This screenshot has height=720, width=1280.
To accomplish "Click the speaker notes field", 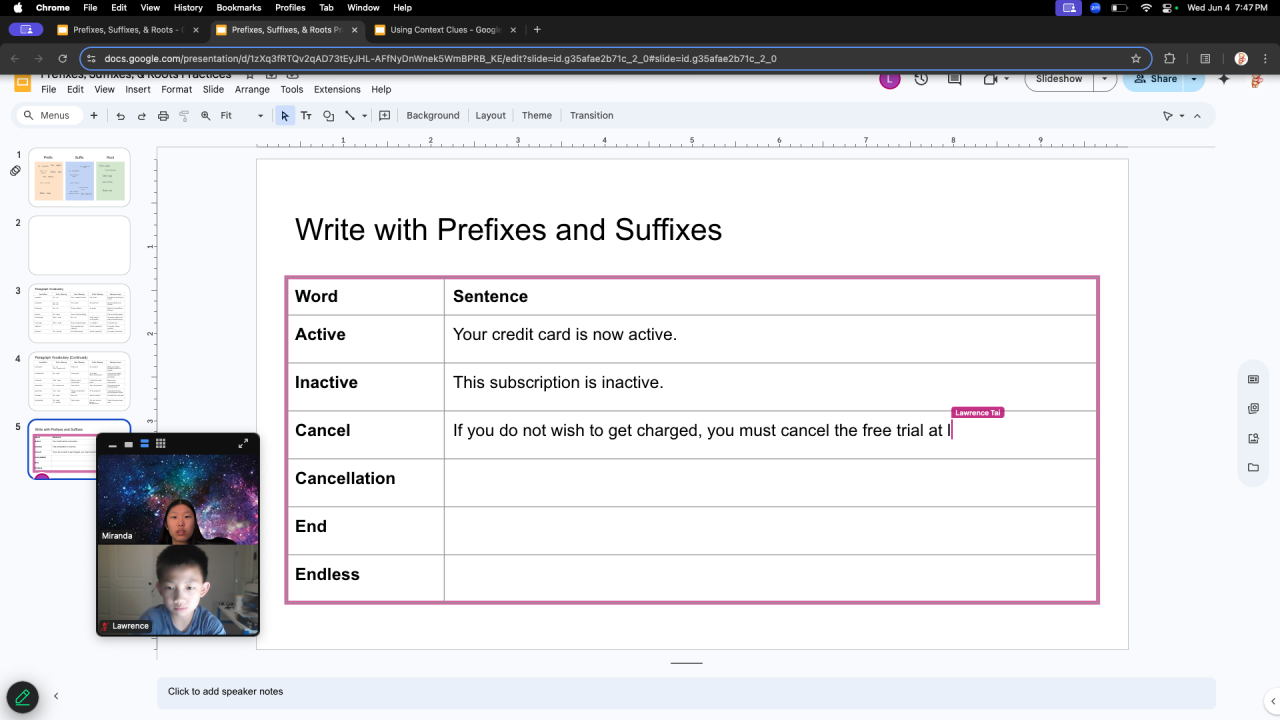I will point(686,692).
